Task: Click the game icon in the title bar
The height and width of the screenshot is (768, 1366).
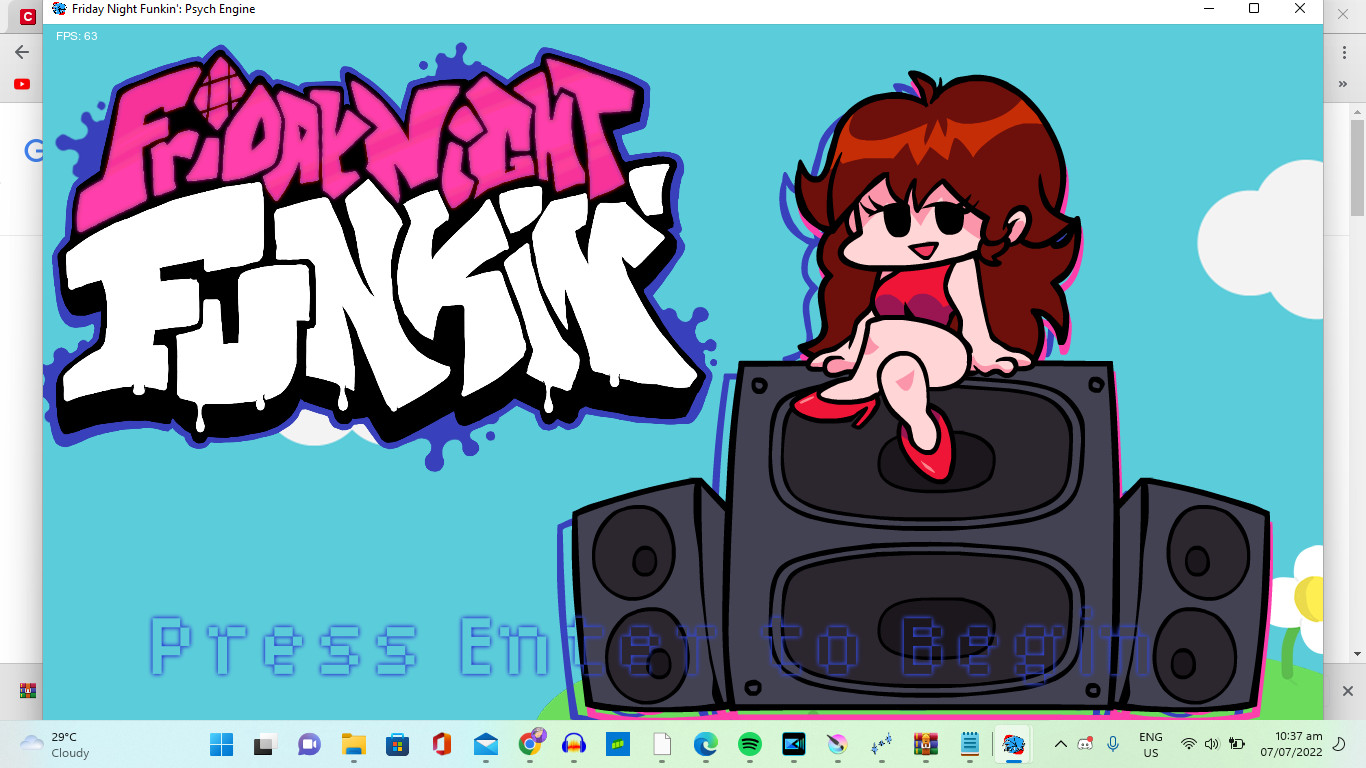Action: [x=60, y=9]
